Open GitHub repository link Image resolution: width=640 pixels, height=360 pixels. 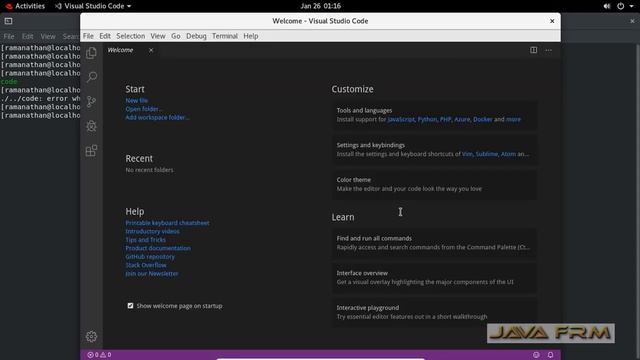[150, 257]
